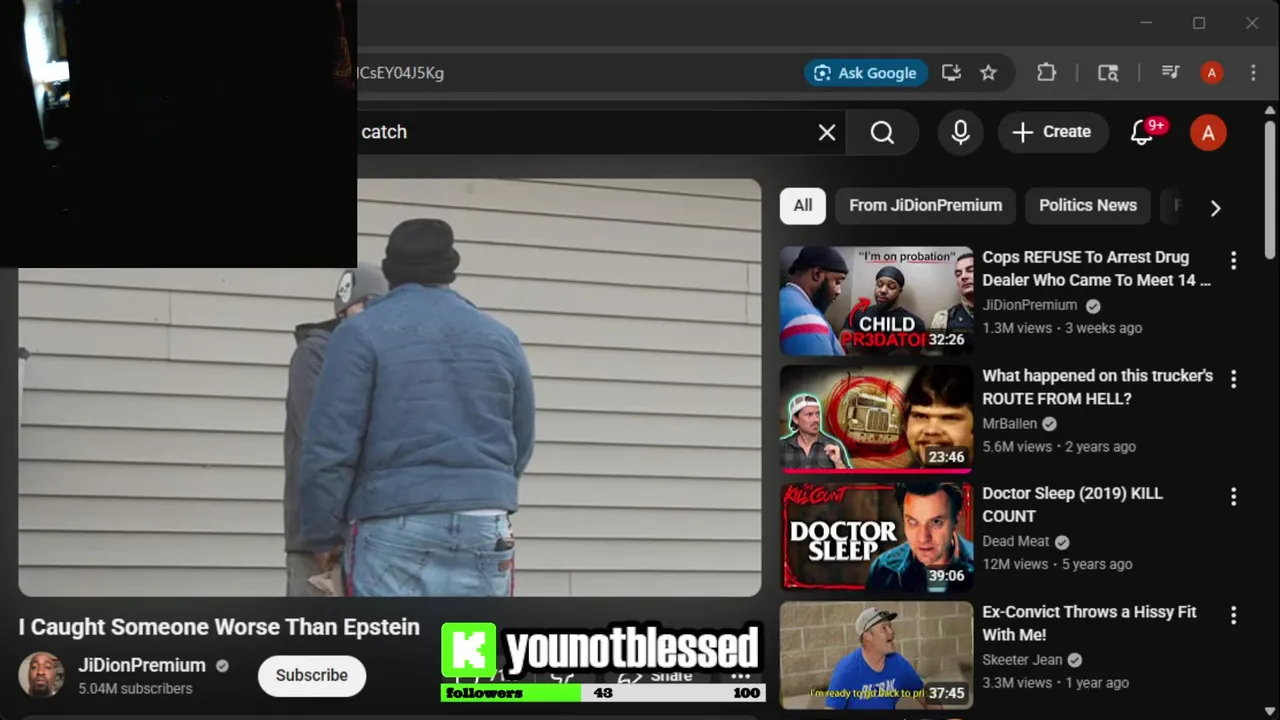The height and width of the screenshot is (720, 1280).
Task: Open browser Extensions puzzle icon
Action: (x=1046, y=73)
